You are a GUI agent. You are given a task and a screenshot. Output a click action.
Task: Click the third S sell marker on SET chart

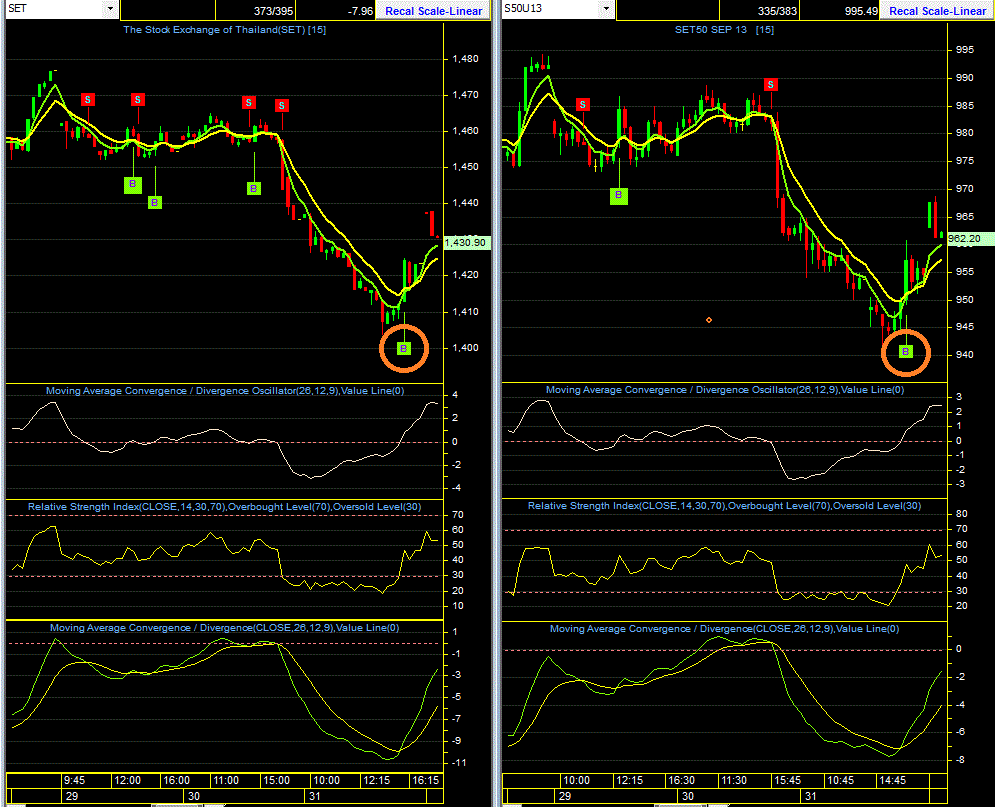(249, 102)
